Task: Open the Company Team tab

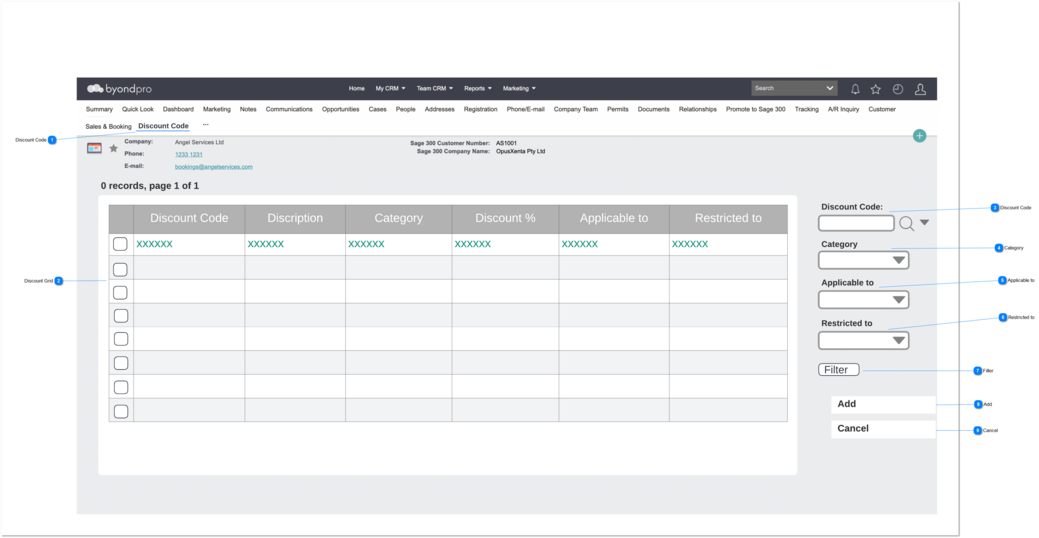Action: click(576, 109)
